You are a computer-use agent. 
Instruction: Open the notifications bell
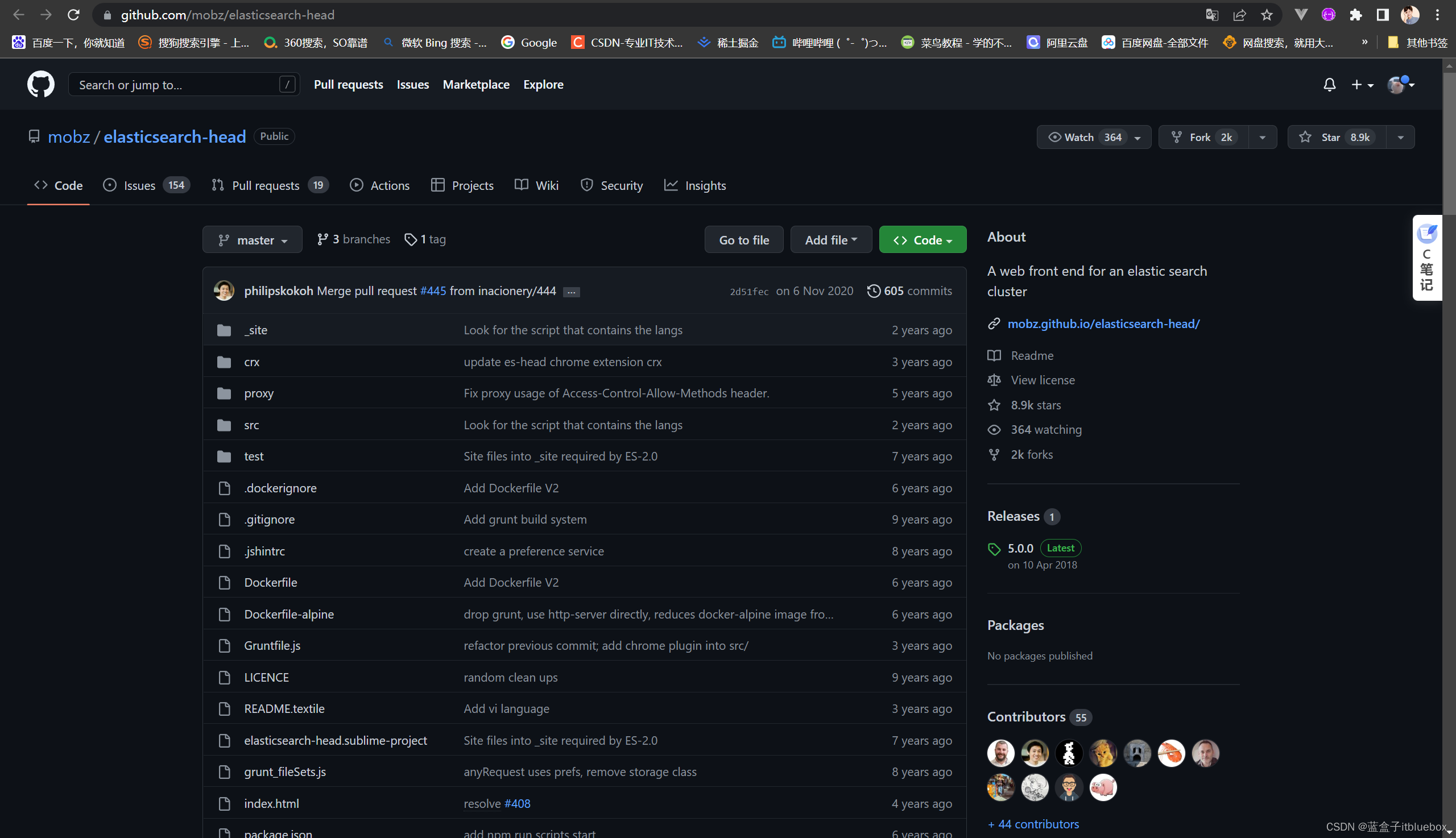coord(1329,85)
